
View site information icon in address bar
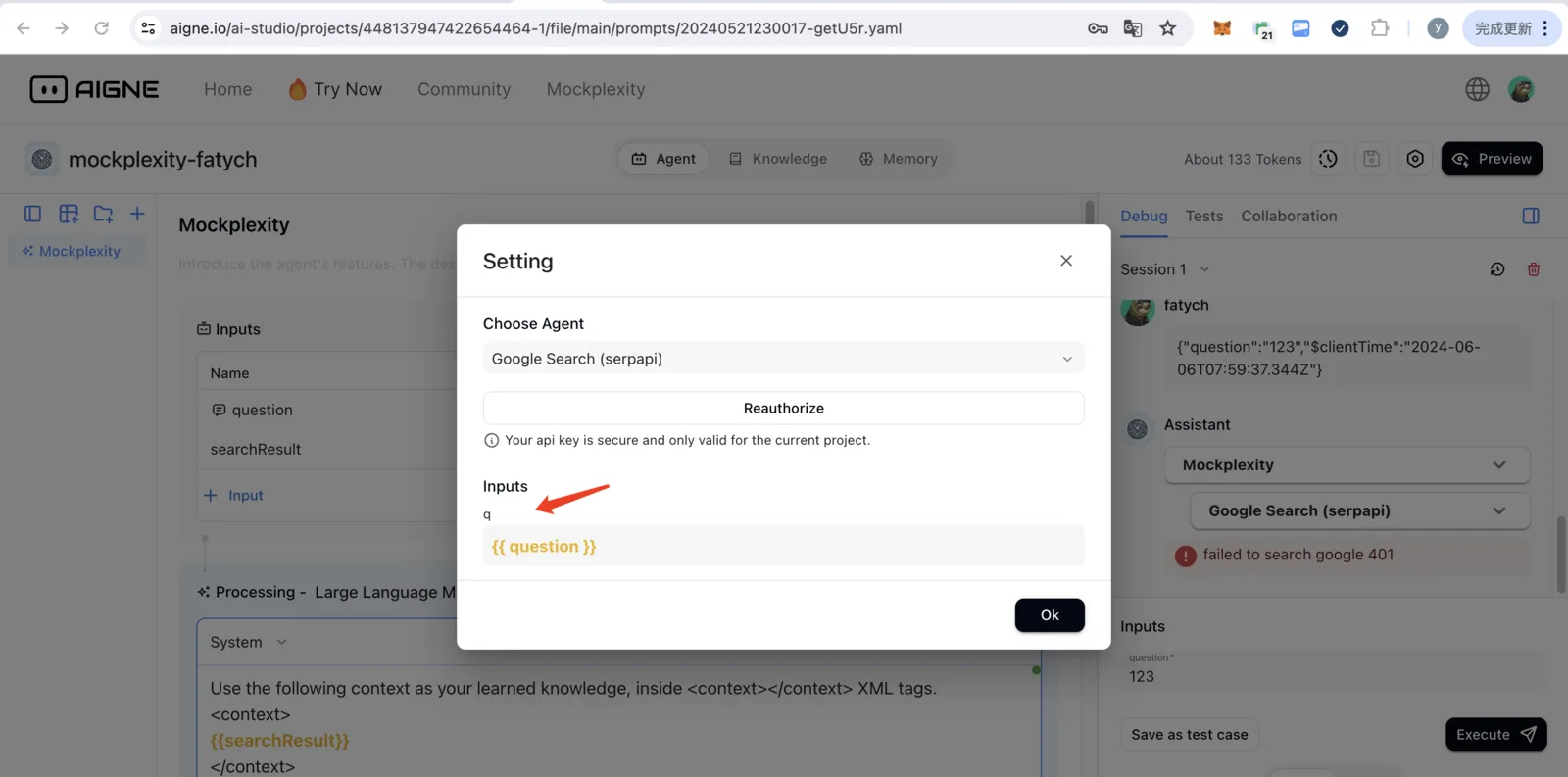149,28
